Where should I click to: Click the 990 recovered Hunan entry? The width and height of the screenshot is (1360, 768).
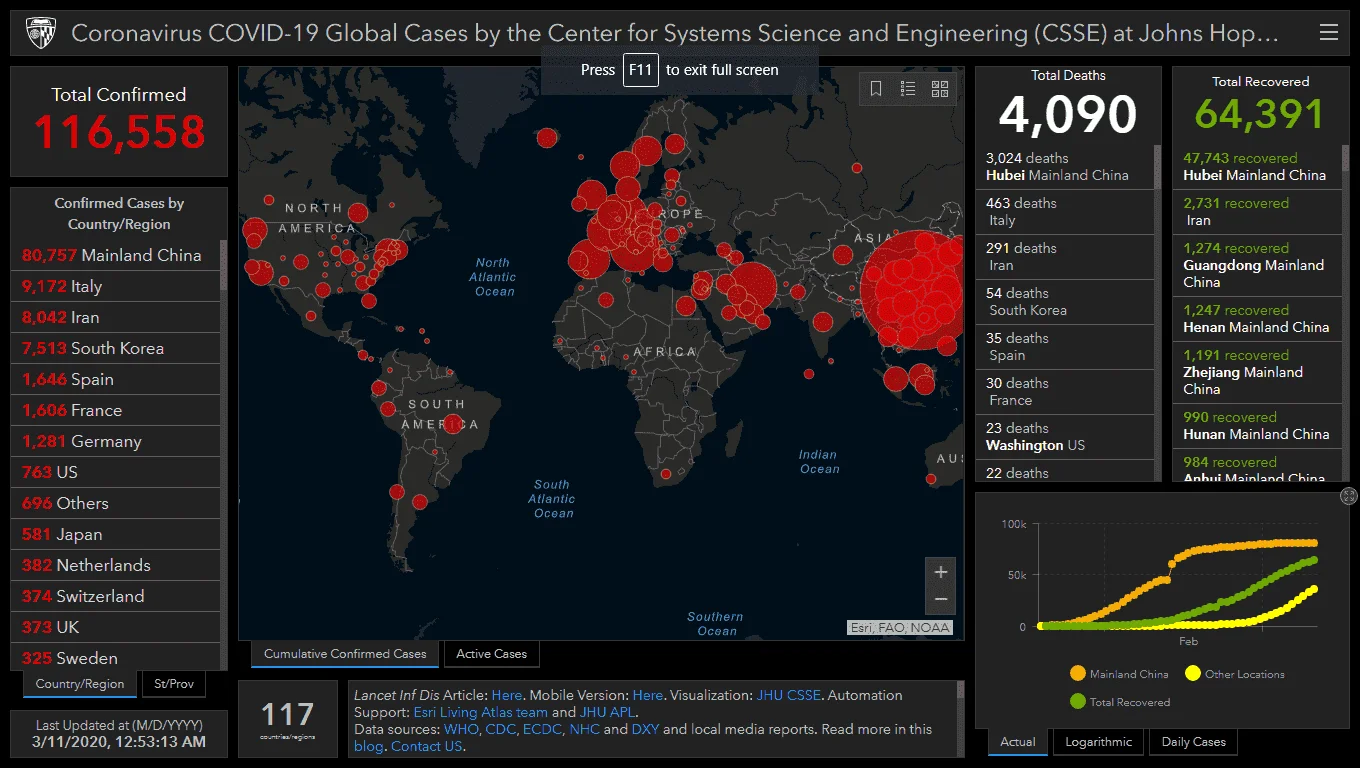point(1257,426)
